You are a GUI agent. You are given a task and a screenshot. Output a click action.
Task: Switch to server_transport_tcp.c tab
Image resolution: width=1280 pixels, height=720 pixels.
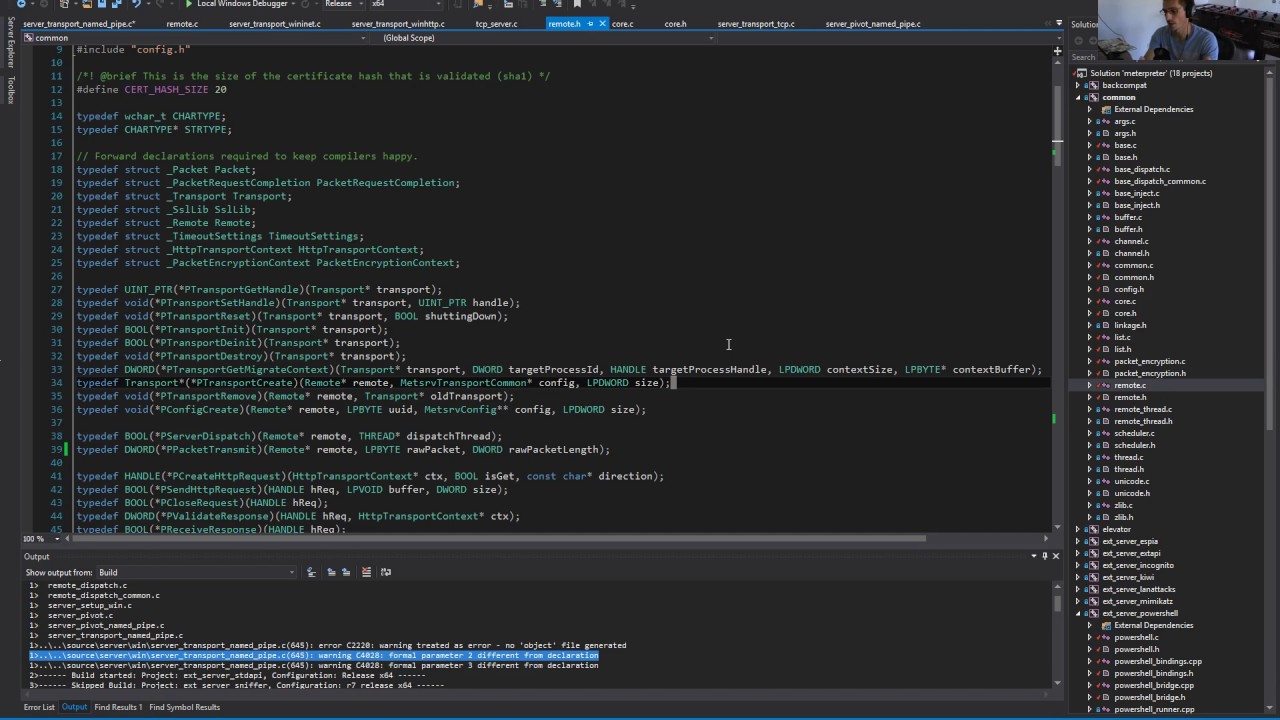756,23
